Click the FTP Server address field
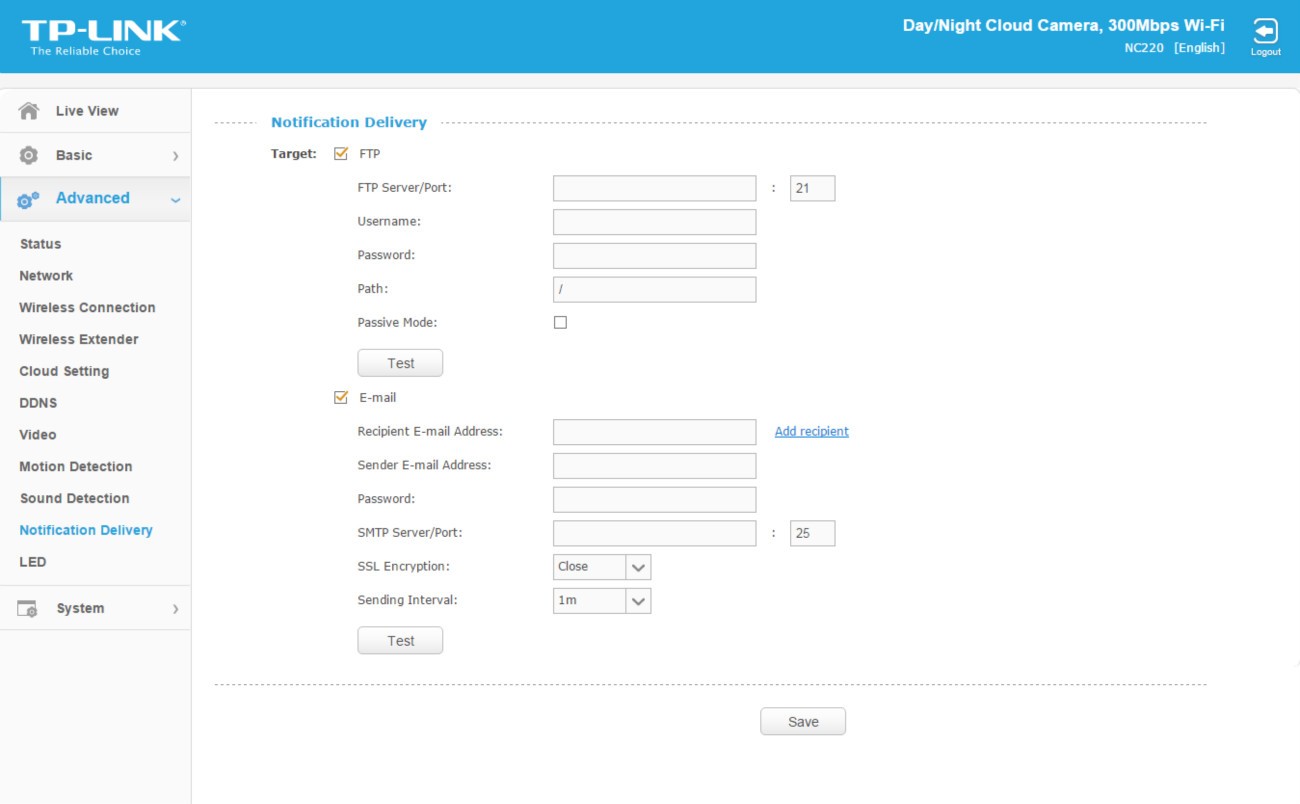Image resolution: width=1300 pixels, height=804 pixels. coord(654,188)
